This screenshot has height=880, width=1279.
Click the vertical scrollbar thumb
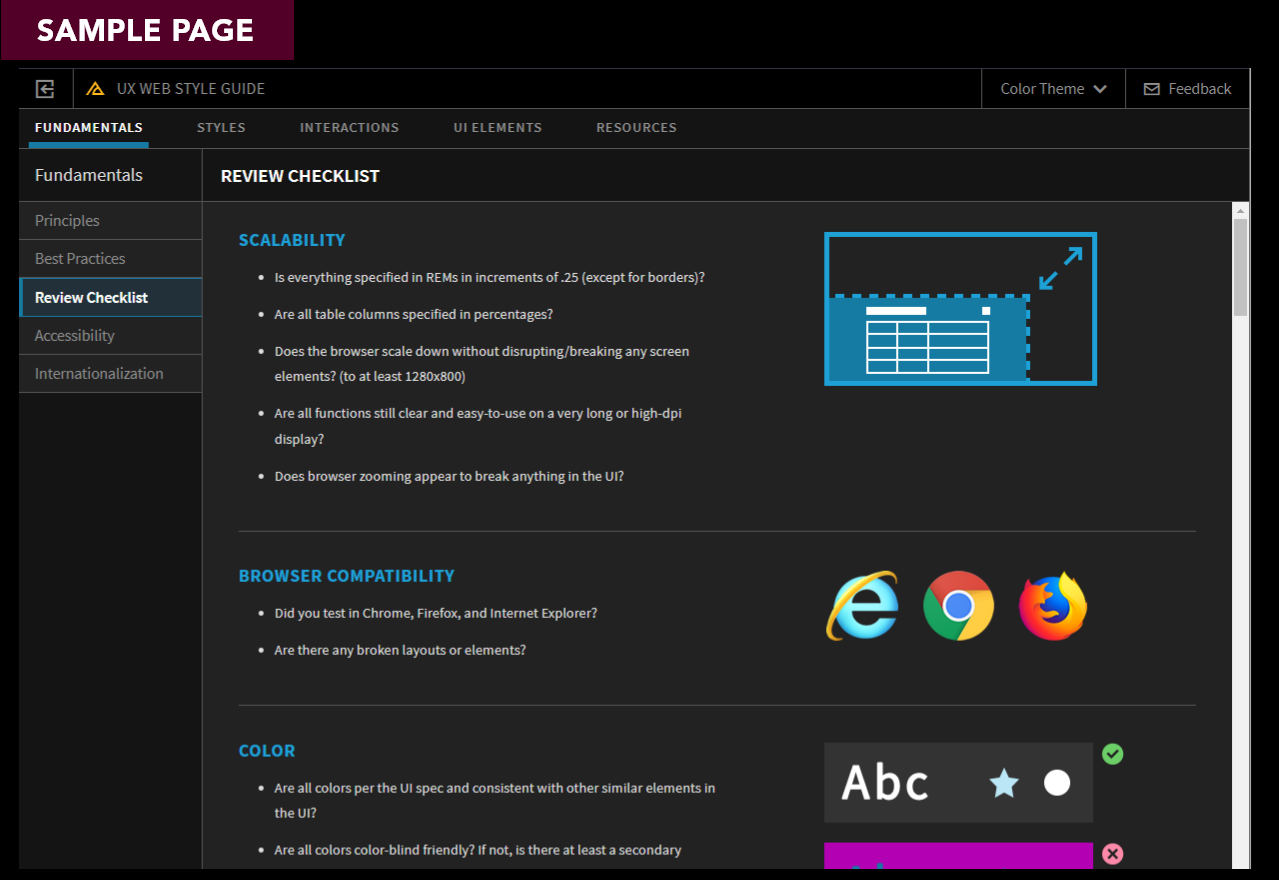pyautogui.click(x=1241, y=268)
